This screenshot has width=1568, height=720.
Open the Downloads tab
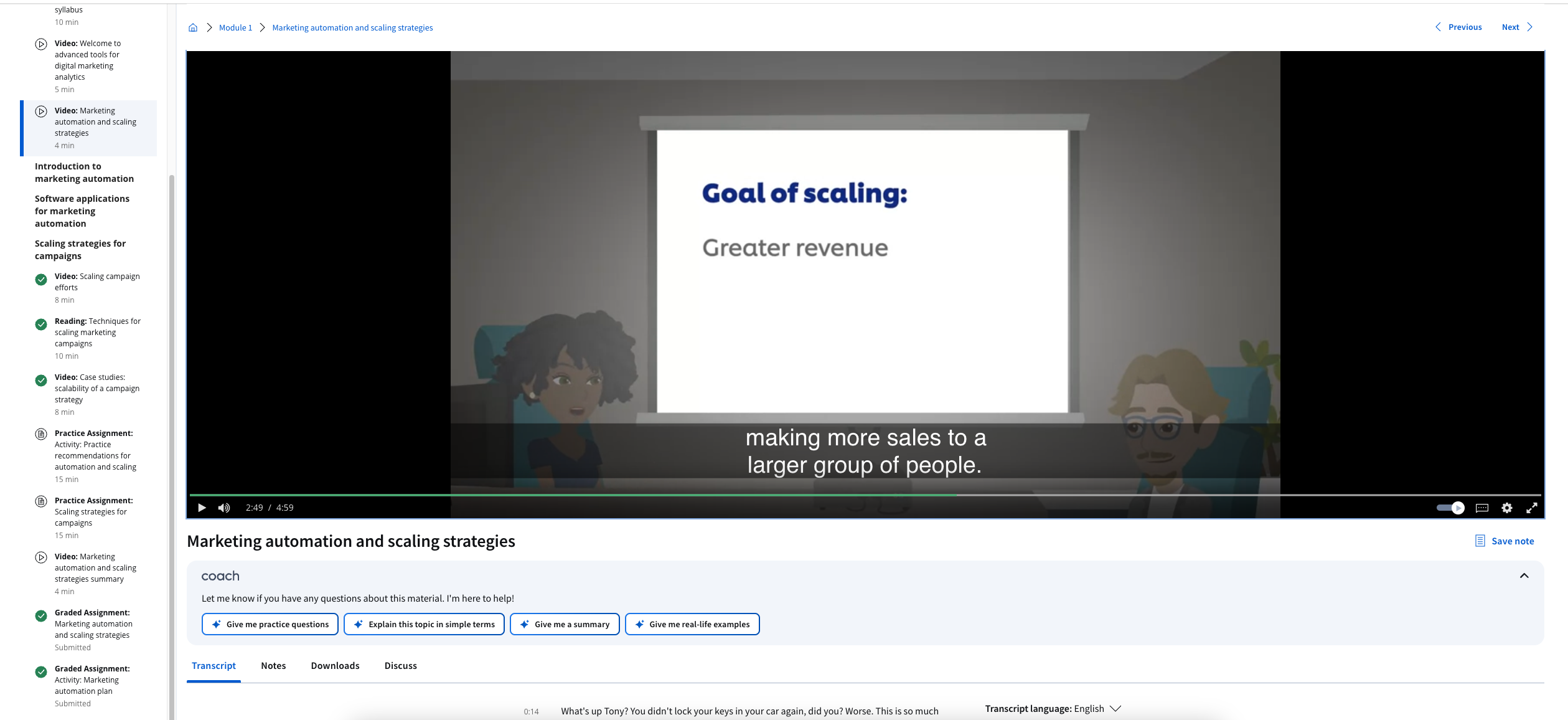[335, 665]
